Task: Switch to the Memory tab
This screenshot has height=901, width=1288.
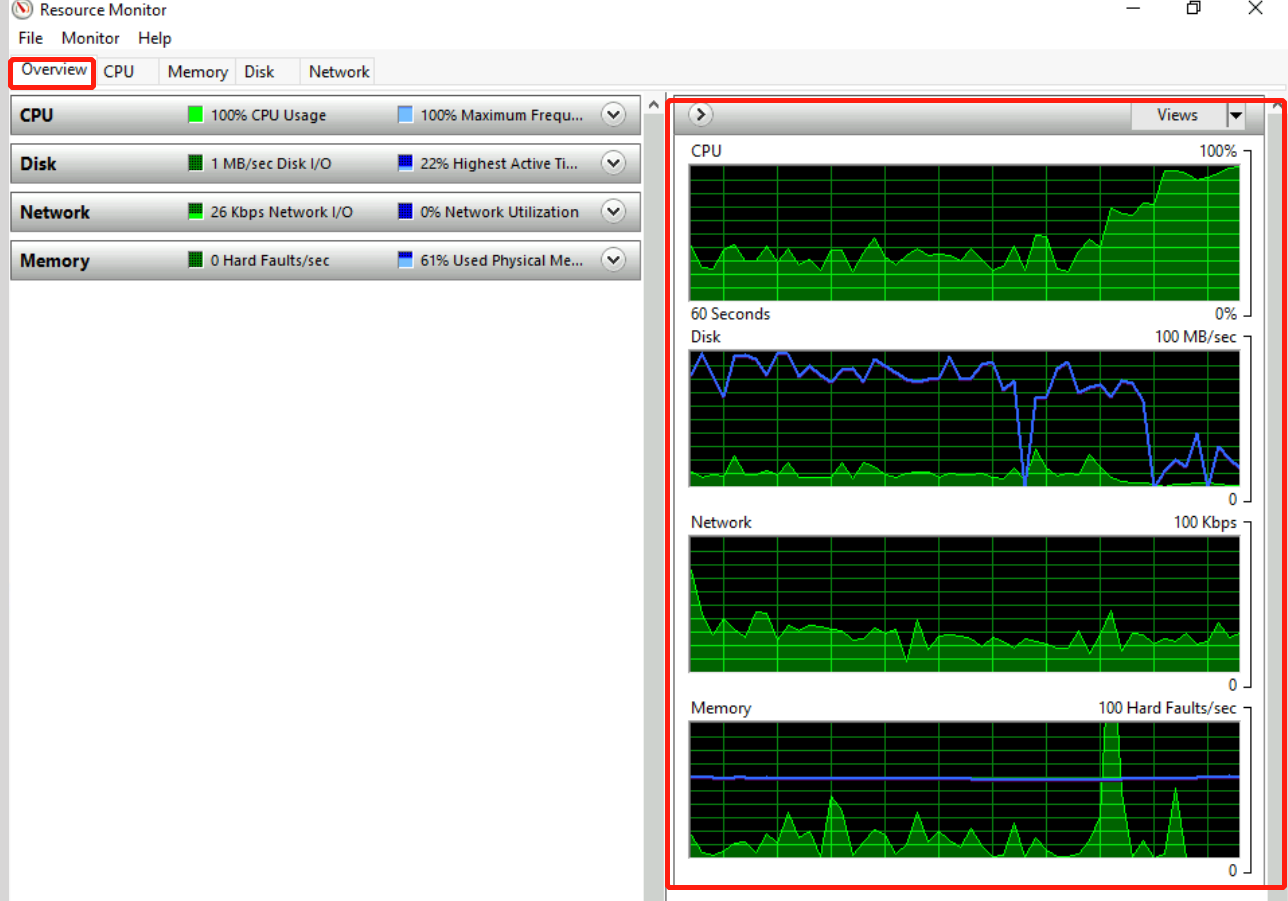Action: click(x=197, y=72)
